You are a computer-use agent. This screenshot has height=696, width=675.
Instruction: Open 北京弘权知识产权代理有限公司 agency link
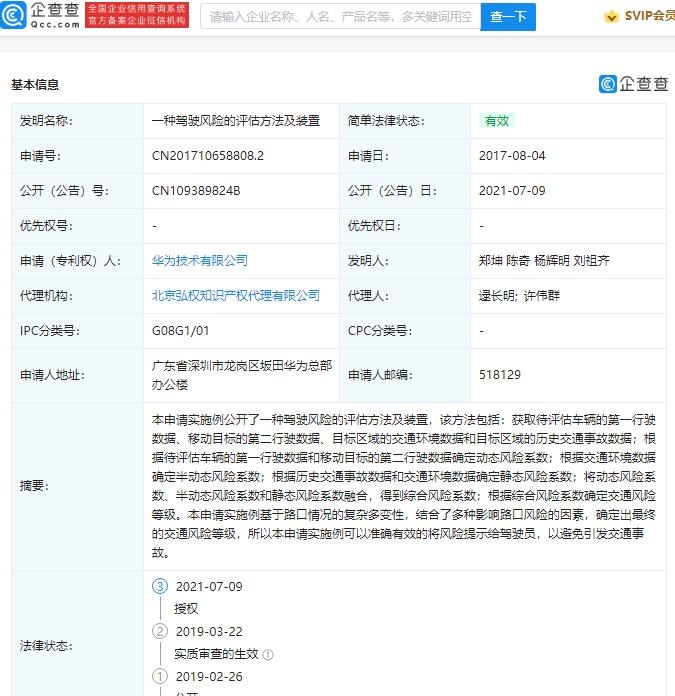pyautogui.click(x=236, y=296)
